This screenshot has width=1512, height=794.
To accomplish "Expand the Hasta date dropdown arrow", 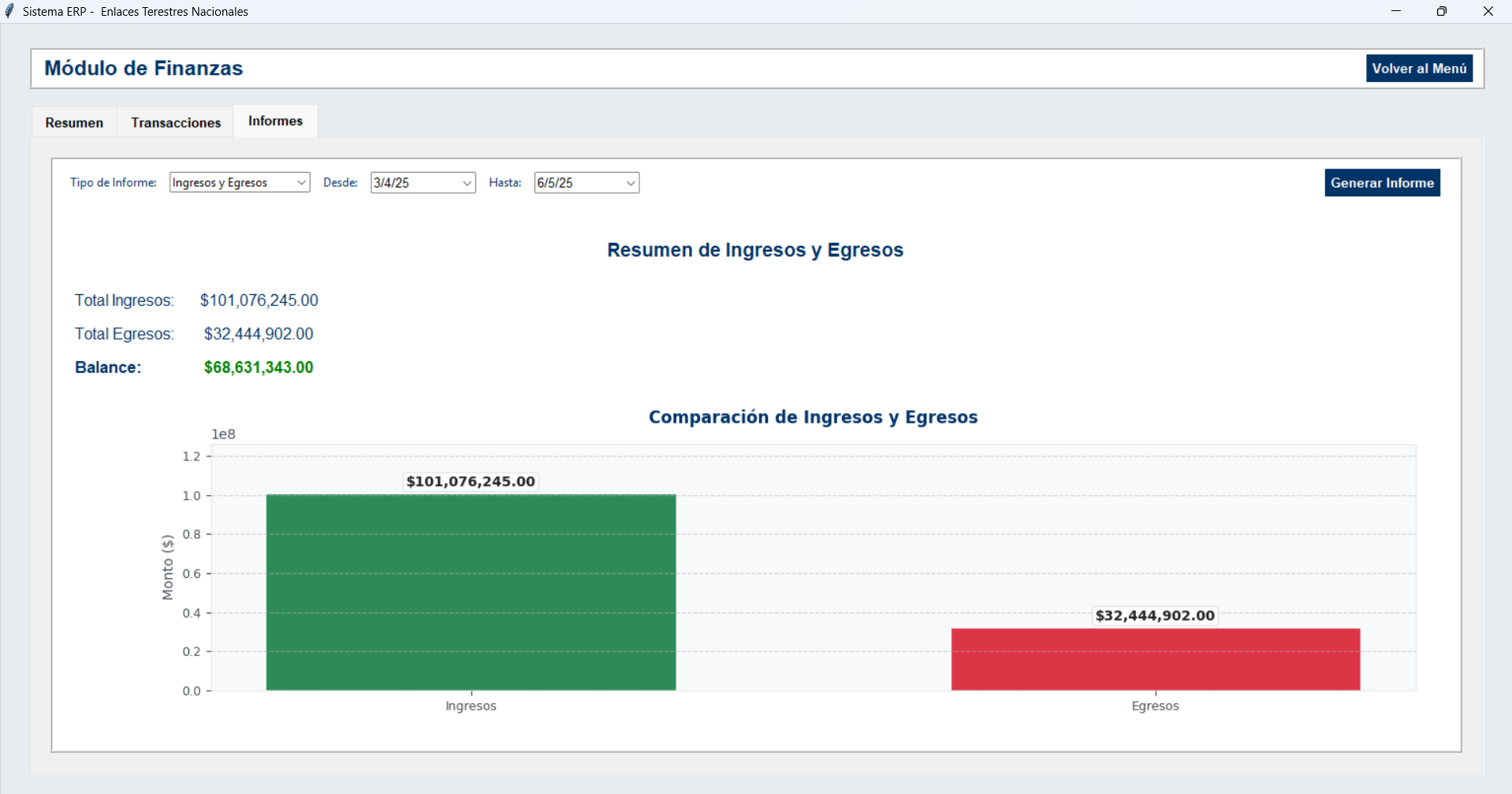I will pos(631,183).
